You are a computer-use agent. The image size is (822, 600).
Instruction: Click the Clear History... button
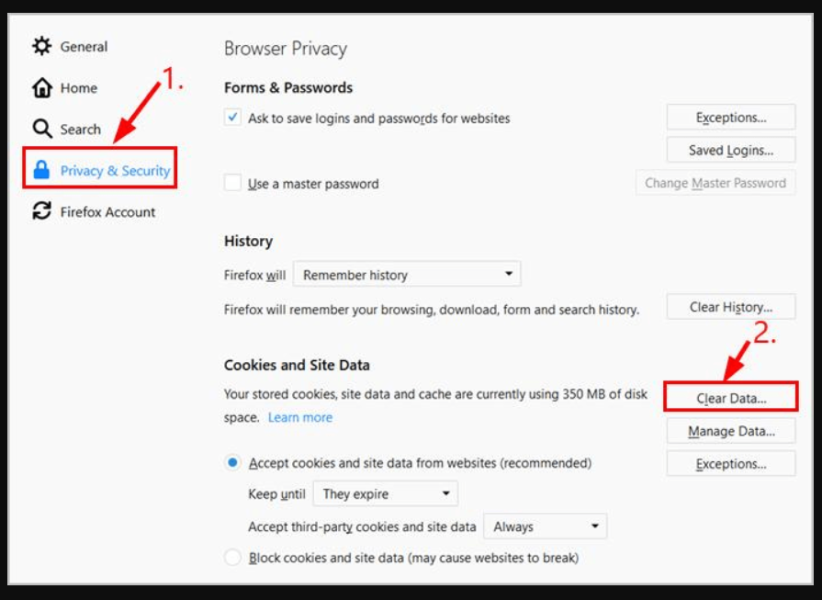click(x=731, y=307)
